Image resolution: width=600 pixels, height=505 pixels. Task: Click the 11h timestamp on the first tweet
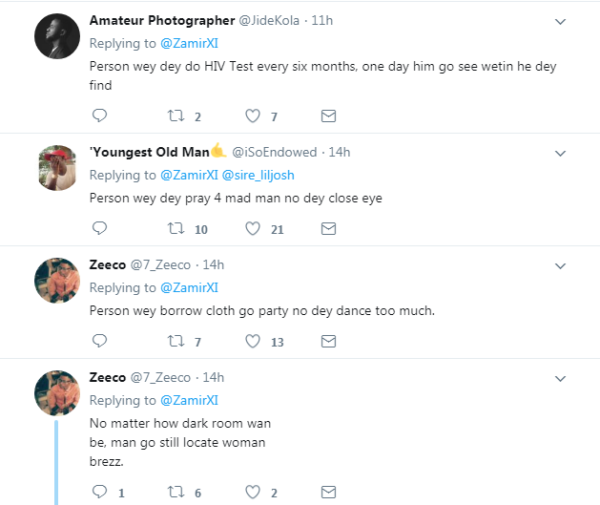click(325, 20)
